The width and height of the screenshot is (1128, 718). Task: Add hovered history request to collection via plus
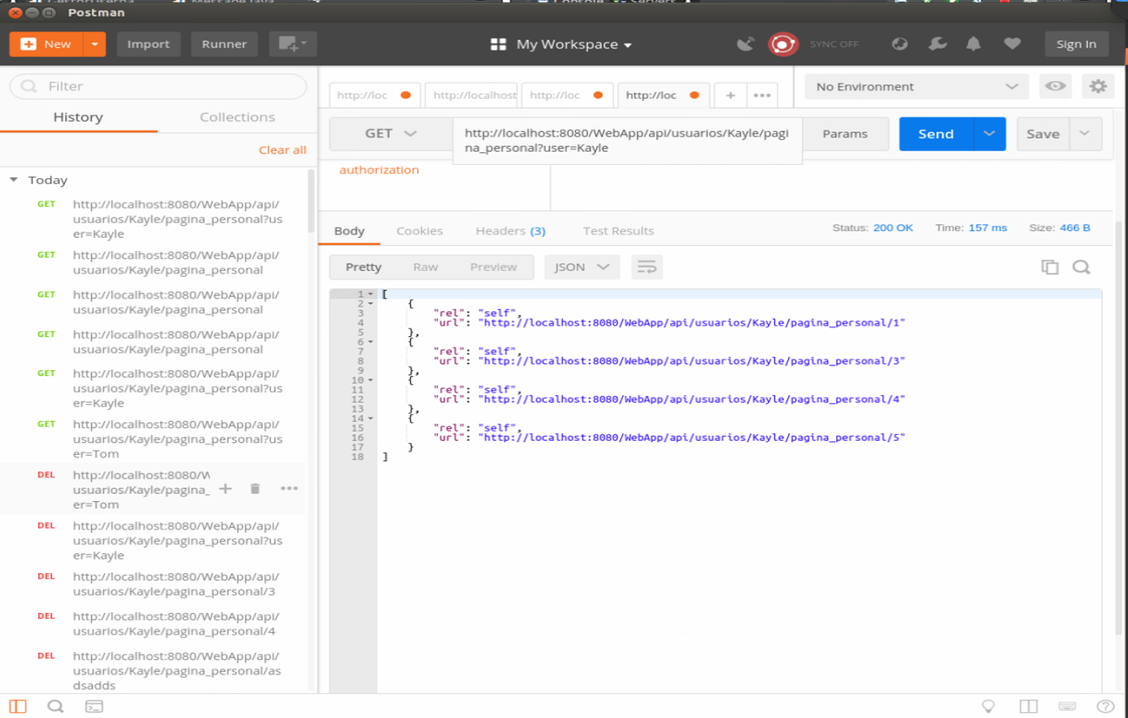[x=225, y=488]
